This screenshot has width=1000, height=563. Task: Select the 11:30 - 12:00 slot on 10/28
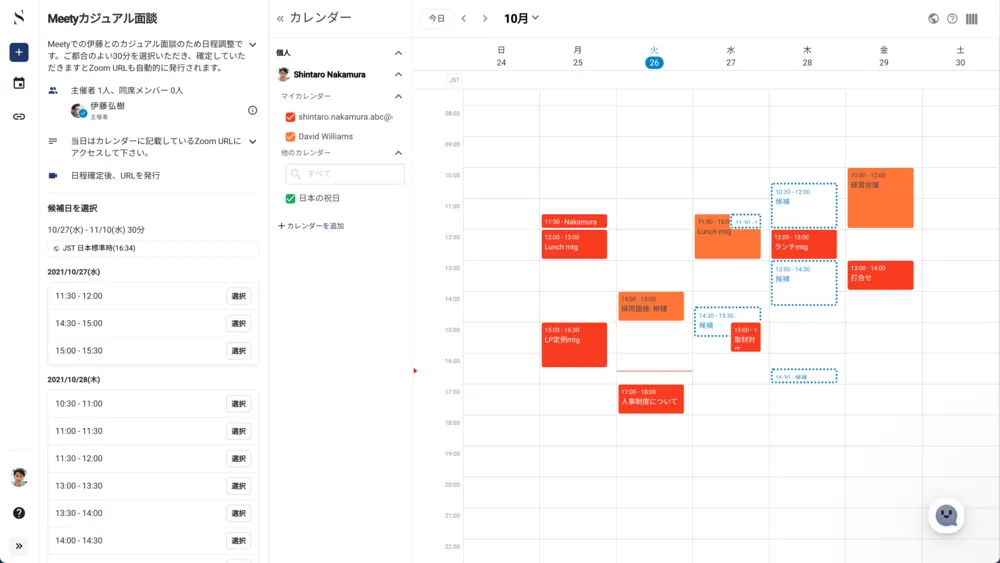pos(239,458)
